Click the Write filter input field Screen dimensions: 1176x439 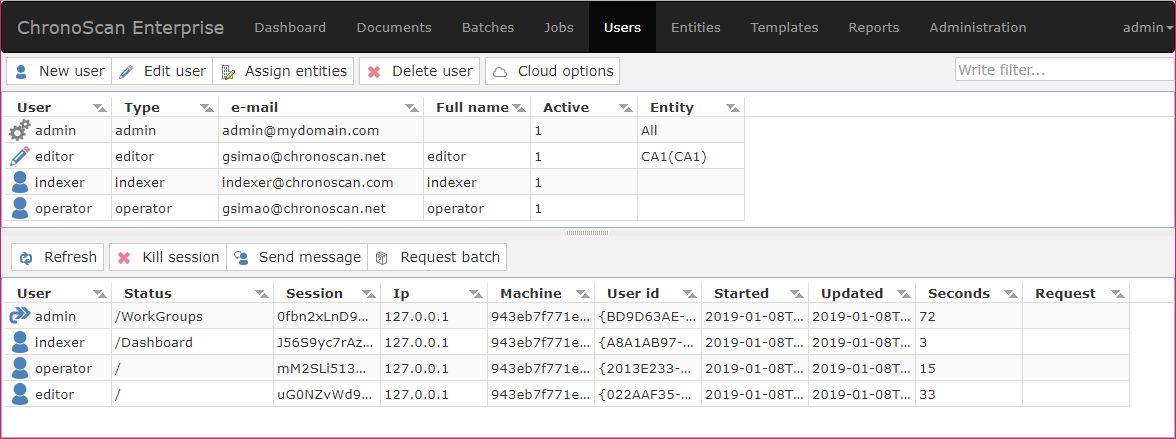(x=1064, y=71)
